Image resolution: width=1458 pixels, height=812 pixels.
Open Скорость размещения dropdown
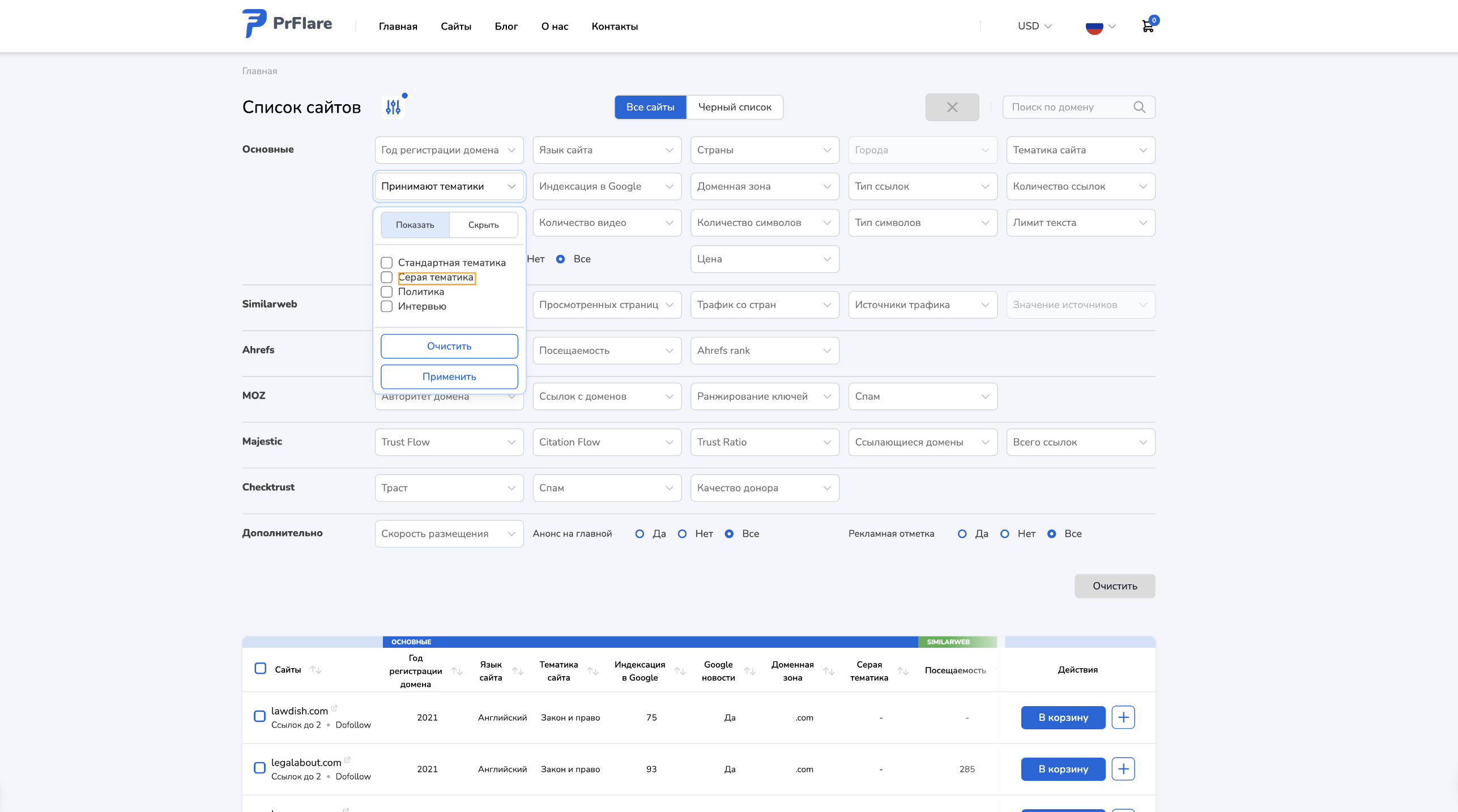[449, 534]
